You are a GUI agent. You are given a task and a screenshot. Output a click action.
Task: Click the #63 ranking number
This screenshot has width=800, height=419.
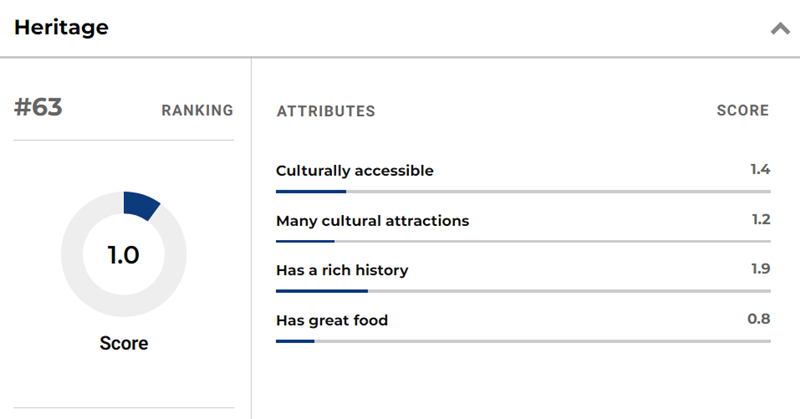coord(38,108)
